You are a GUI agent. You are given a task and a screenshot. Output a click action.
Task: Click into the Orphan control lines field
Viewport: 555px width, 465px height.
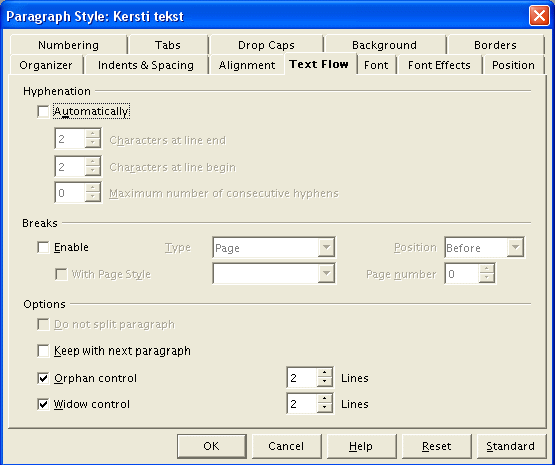coord(302,378)
